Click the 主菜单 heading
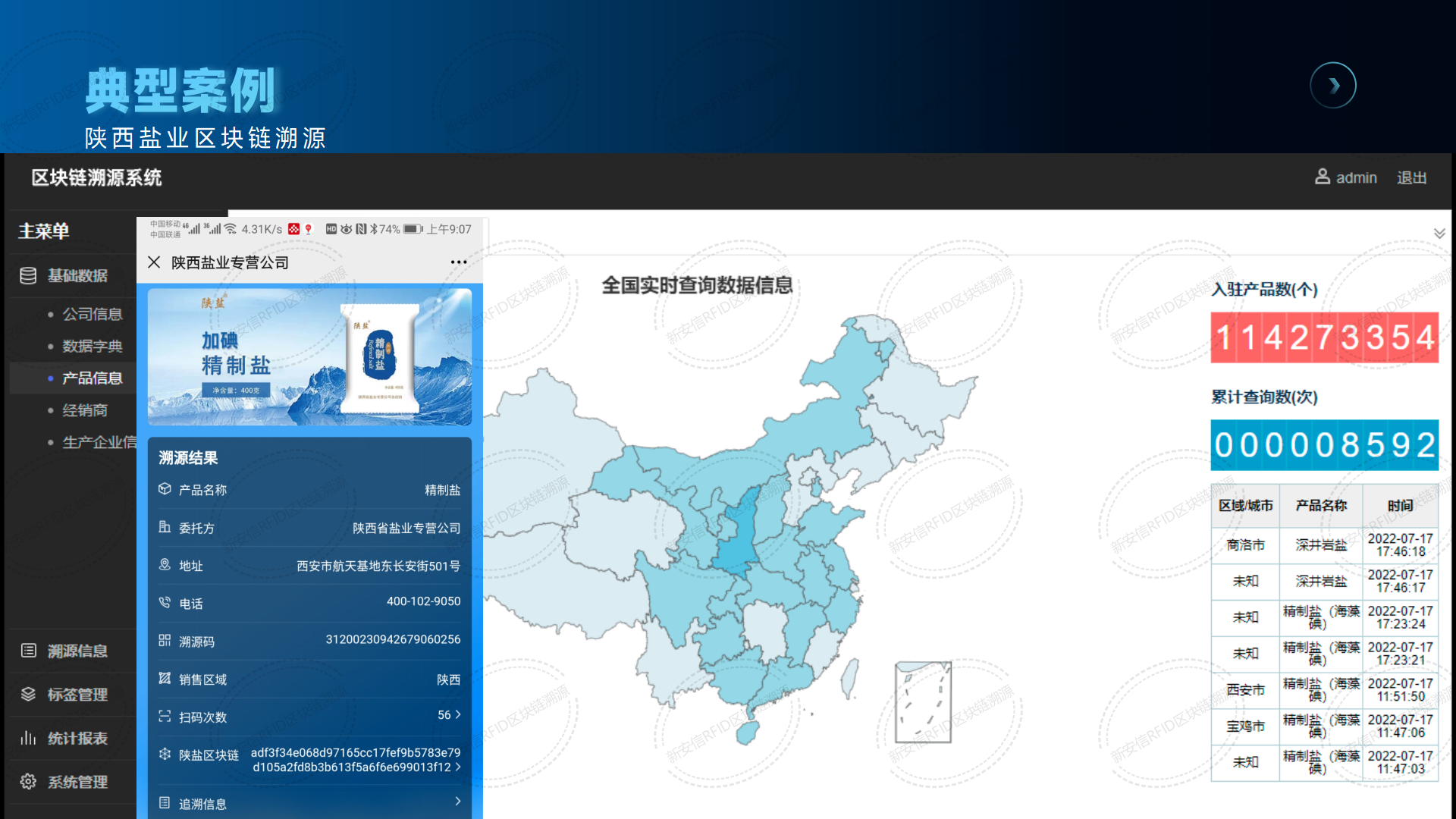1456x819 pixels. pos(44,231)
